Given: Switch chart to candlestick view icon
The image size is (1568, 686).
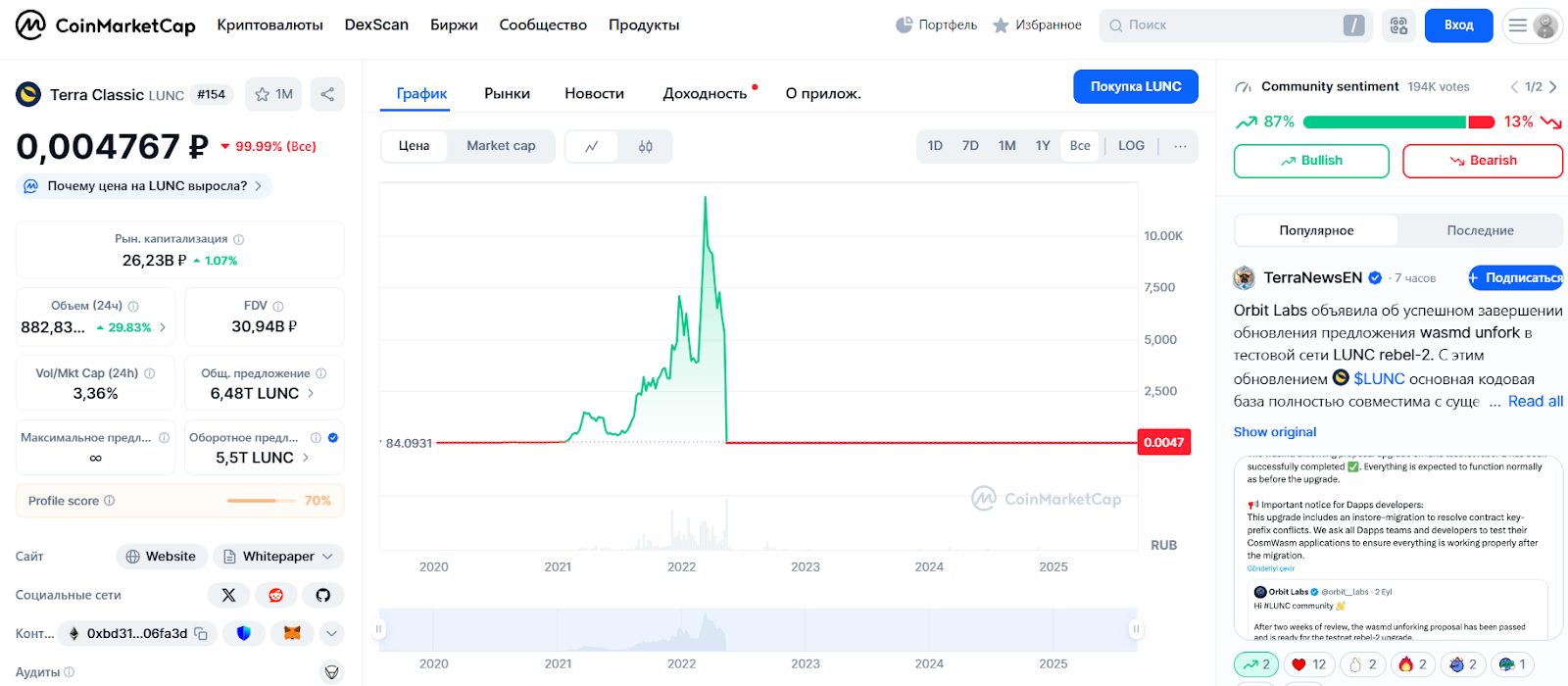Looking at the screenshot, I should click(645, 146).
